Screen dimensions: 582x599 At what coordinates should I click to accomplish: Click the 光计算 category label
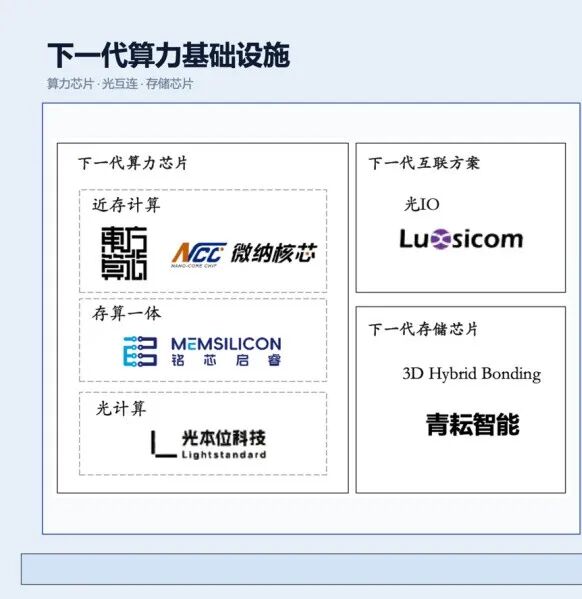(x=121, y=408)
